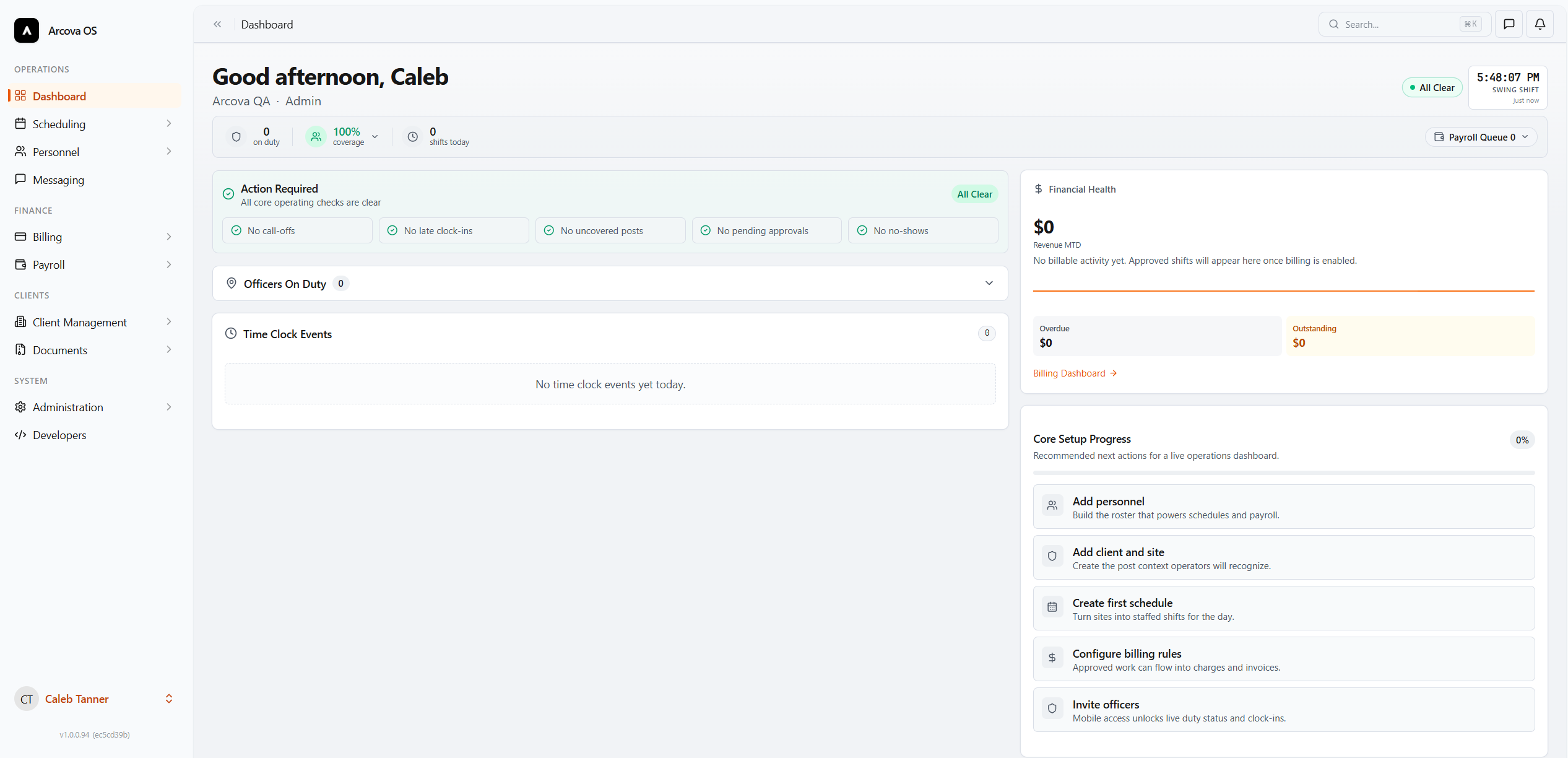Click the All Clear status pill near the clock
The width and height of the screenshot is (1568, 758).
(x=1432, y=87)
